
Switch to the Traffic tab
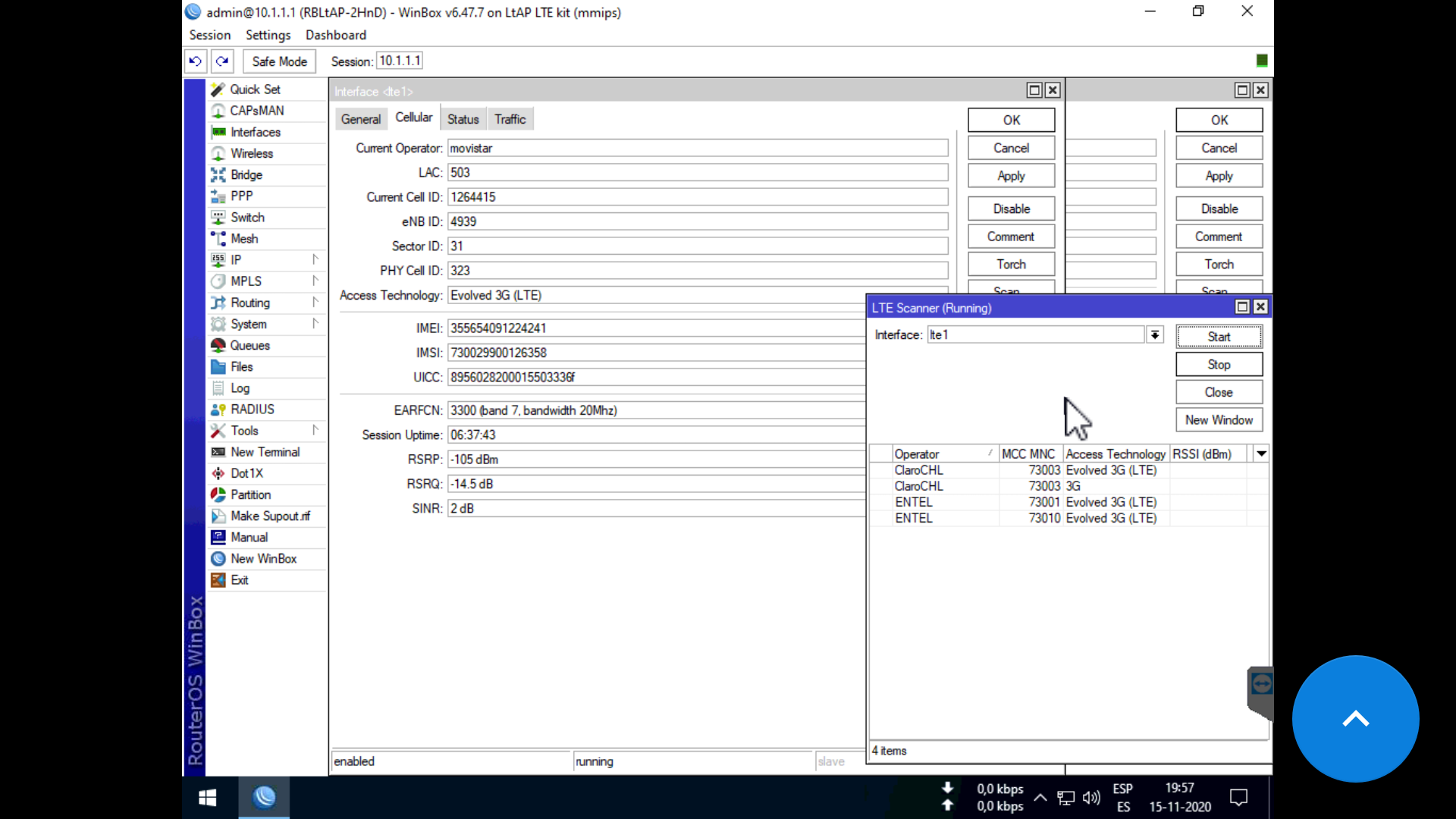click(510, 119)
